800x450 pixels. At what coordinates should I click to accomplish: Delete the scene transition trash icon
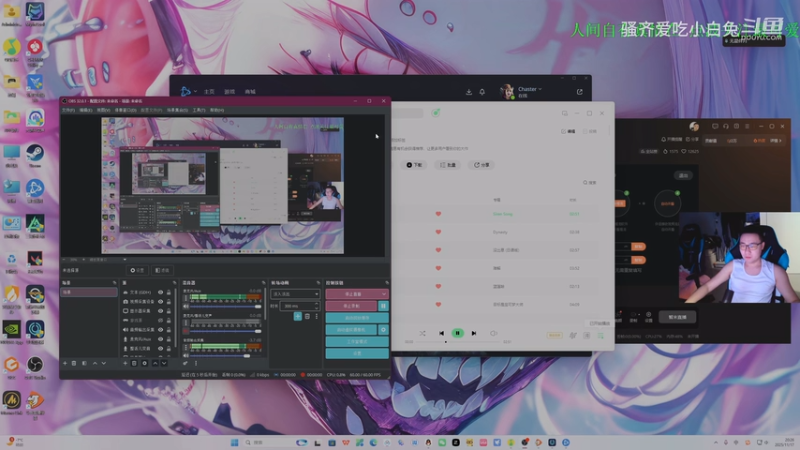[x=307, y=316]
